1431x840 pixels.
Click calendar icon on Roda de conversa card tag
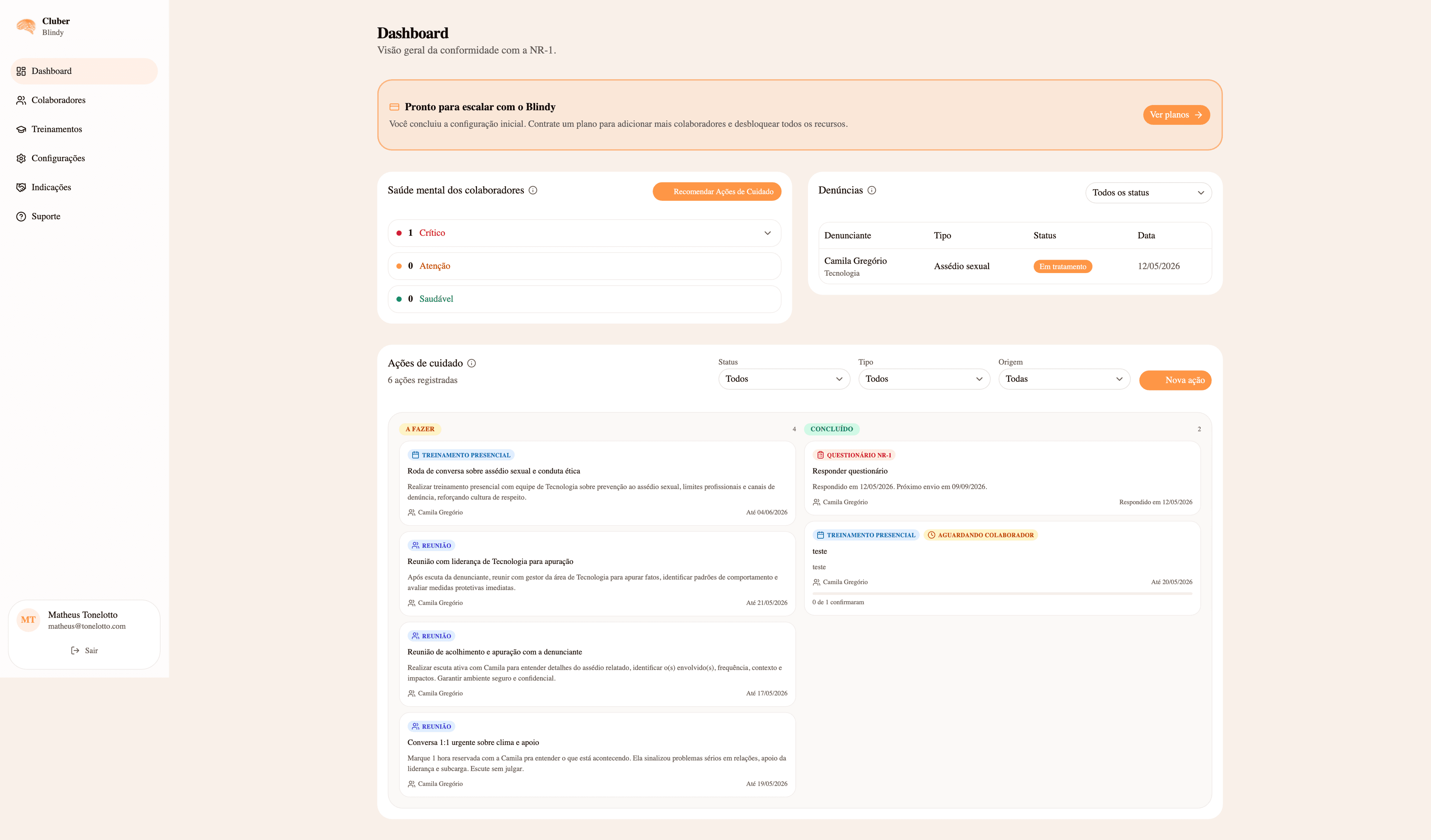click(x=415, y=455)
